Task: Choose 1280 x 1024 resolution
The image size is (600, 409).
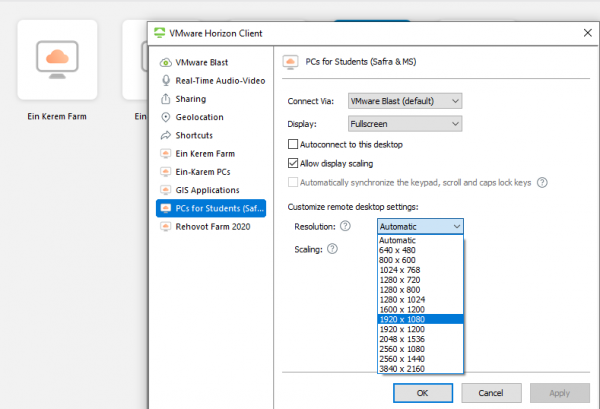Action: (420, 300)
